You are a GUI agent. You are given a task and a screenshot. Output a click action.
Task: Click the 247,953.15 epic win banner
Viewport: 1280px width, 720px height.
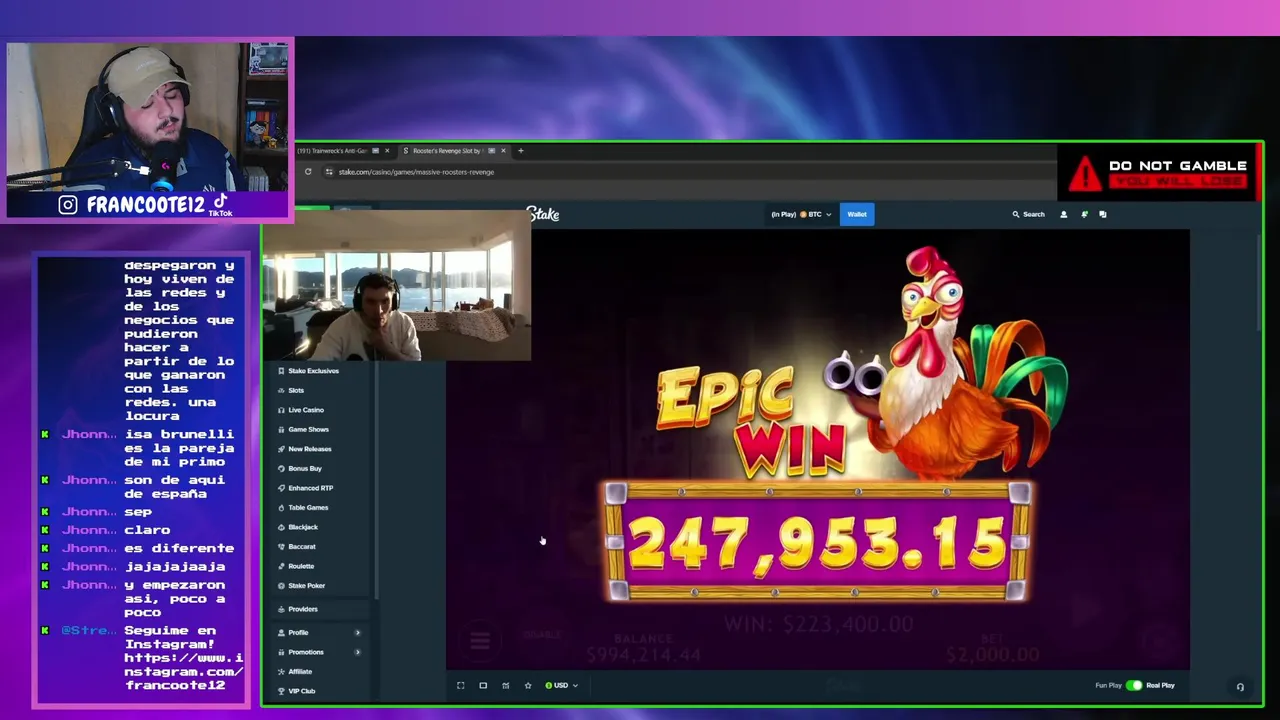click(x=817, y=543)
